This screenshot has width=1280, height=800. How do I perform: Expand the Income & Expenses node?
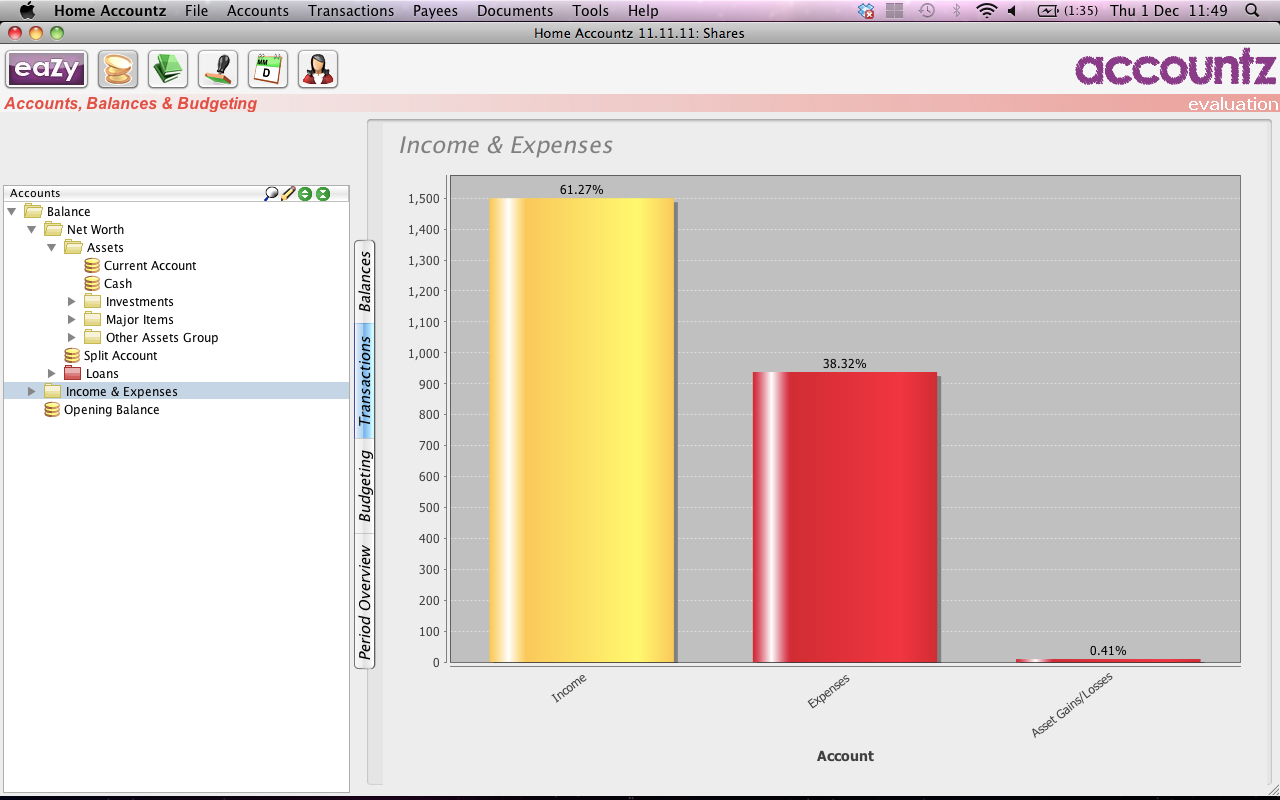point(32,391)
